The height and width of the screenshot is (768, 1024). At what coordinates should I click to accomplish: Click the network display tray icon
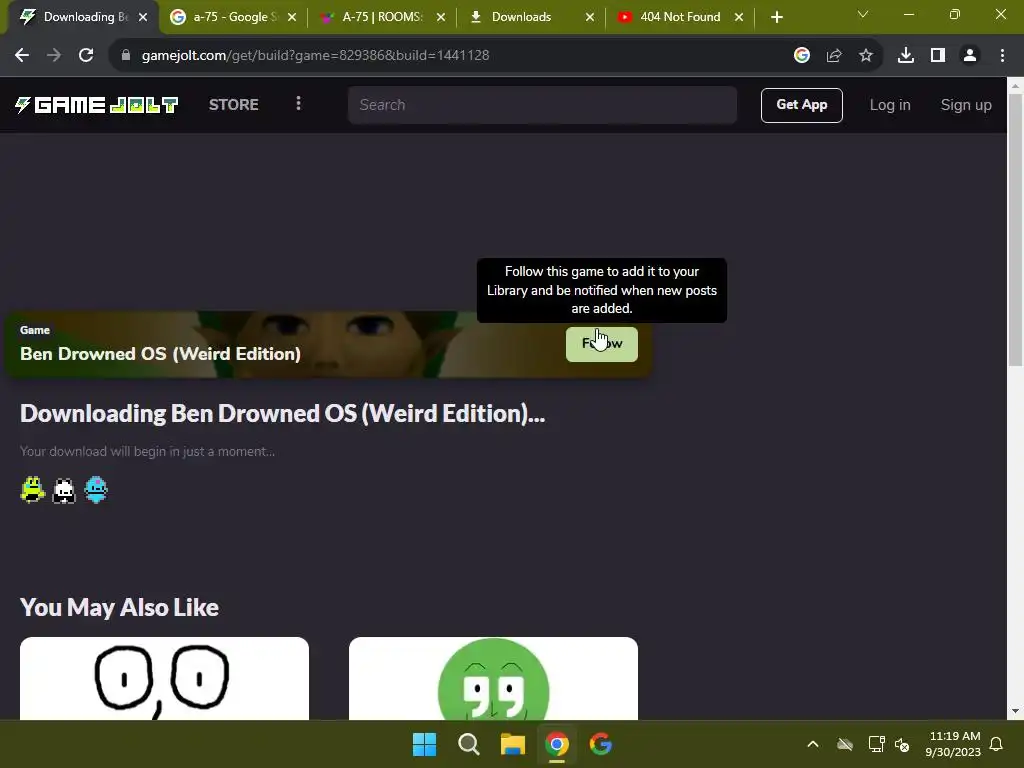tap(876, 744)
